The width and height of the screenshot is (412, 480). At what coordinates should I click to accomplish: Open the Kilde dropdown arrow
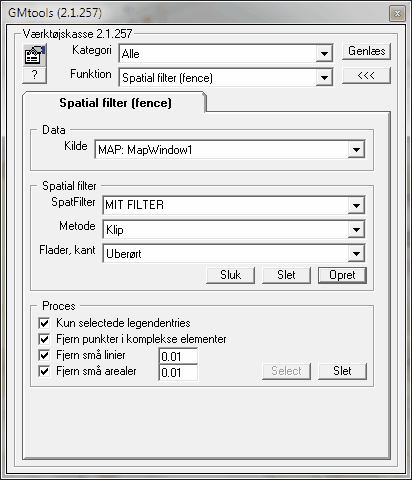tap(356, 150)
